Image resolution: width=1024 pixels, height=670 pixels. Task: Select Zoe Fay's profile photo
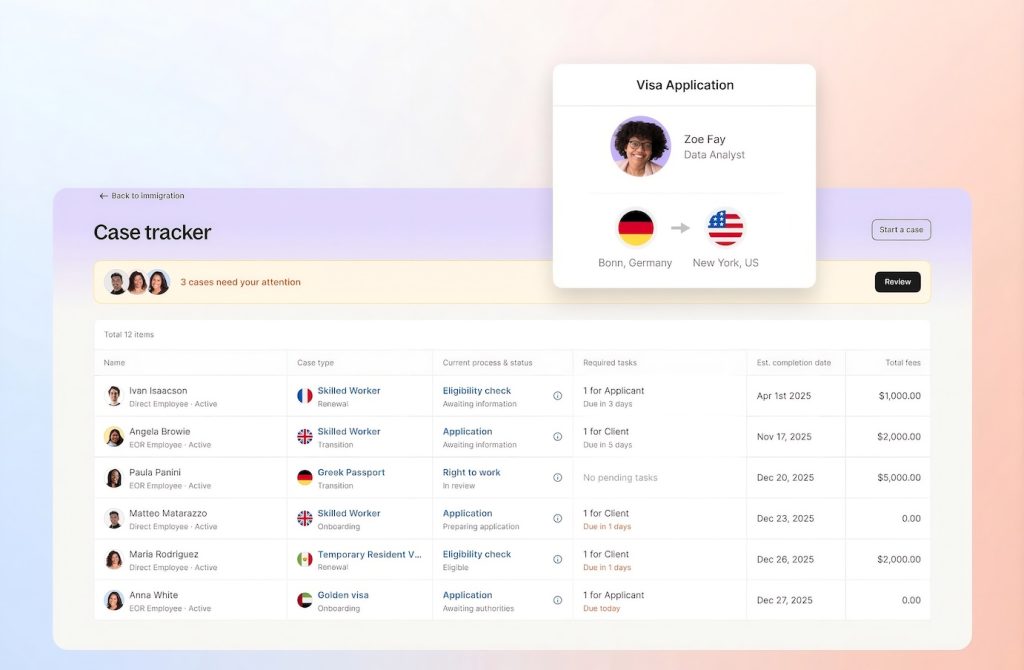(640, 146)
